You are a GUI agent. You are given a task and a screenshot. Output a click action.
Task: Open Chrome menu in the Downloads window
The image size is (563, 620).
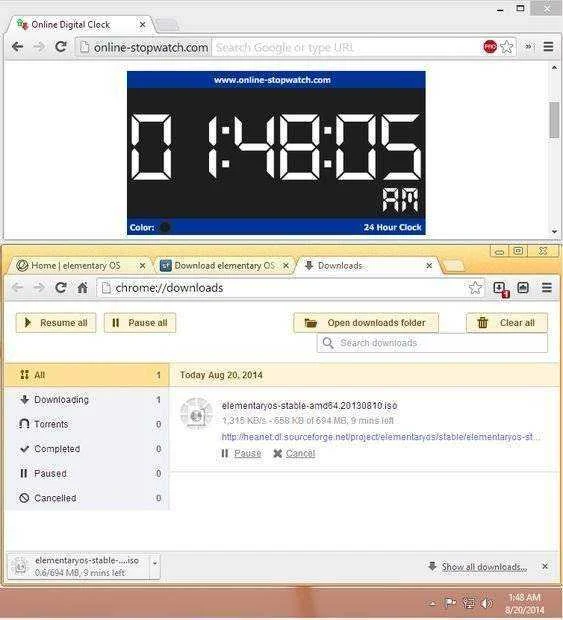click(547, 288)
